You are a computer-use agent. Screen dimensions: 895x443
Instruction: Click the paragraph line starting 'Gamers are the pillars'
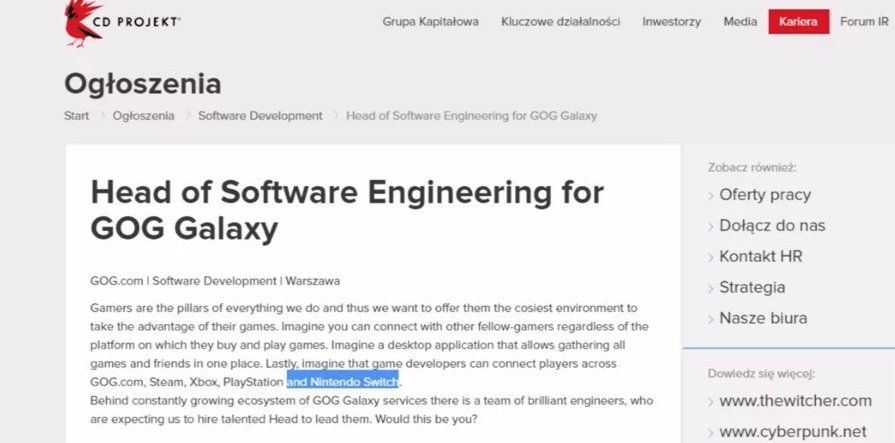(364, 308)
